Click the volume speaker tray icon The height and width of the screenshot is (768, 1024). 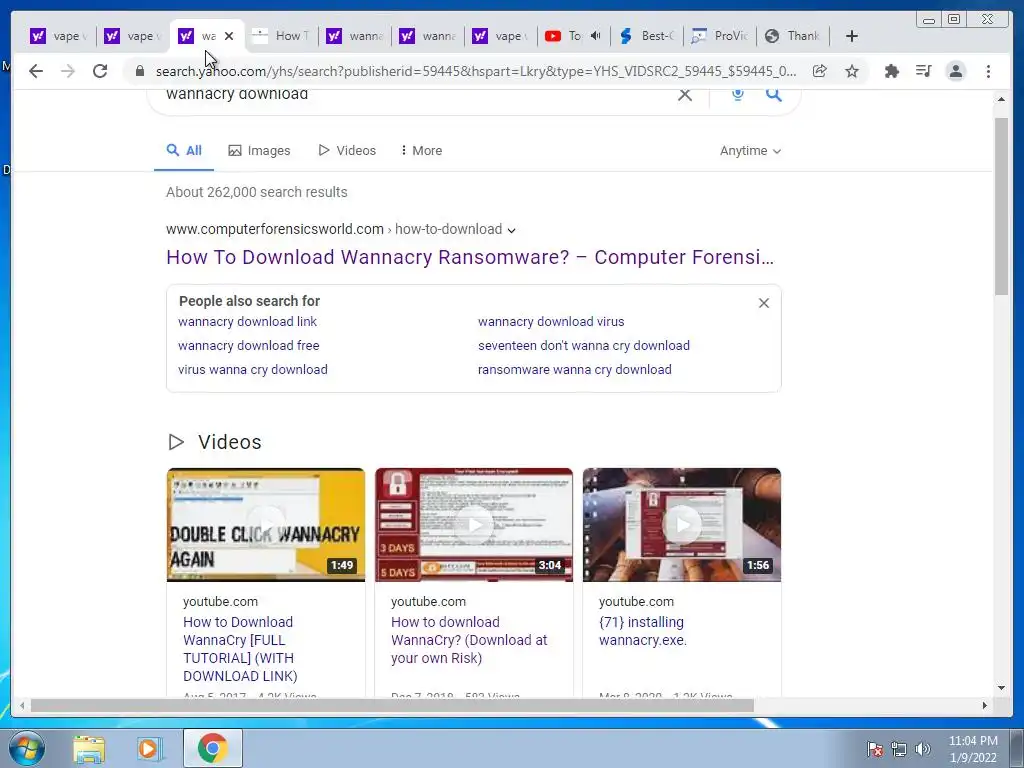point(922,749)
